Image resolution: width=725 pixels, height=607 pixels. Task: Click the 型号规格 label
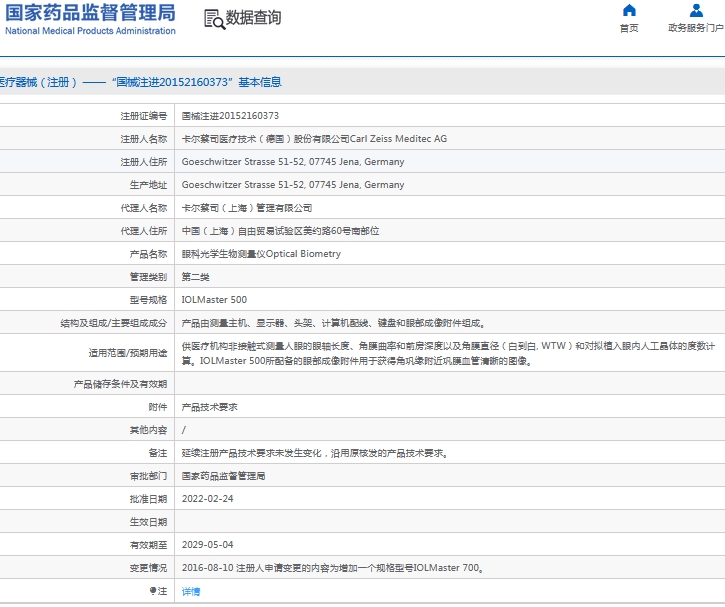point(148,300)
